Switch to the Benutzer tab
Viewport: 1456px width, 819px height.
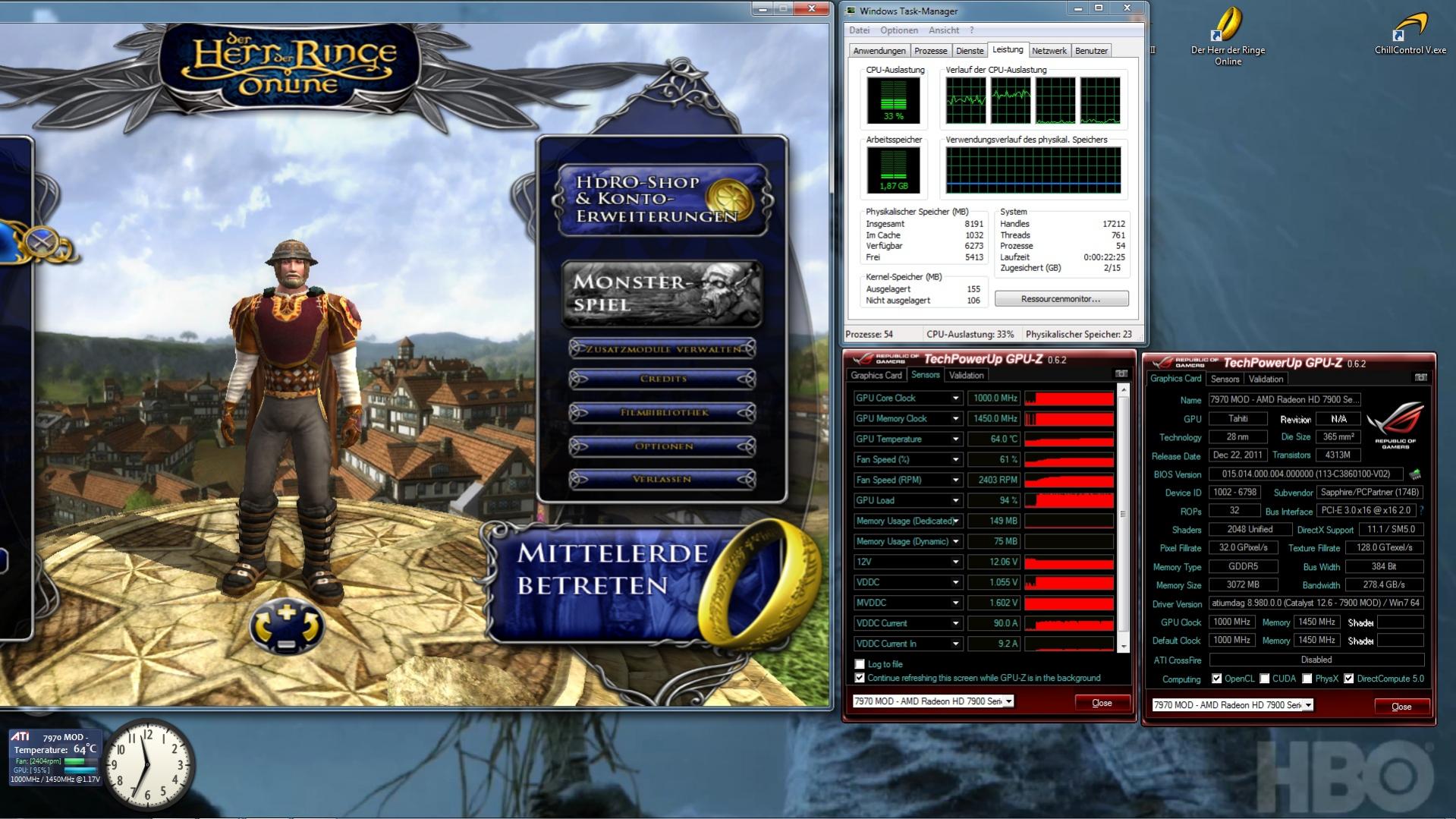point(1090,51)
